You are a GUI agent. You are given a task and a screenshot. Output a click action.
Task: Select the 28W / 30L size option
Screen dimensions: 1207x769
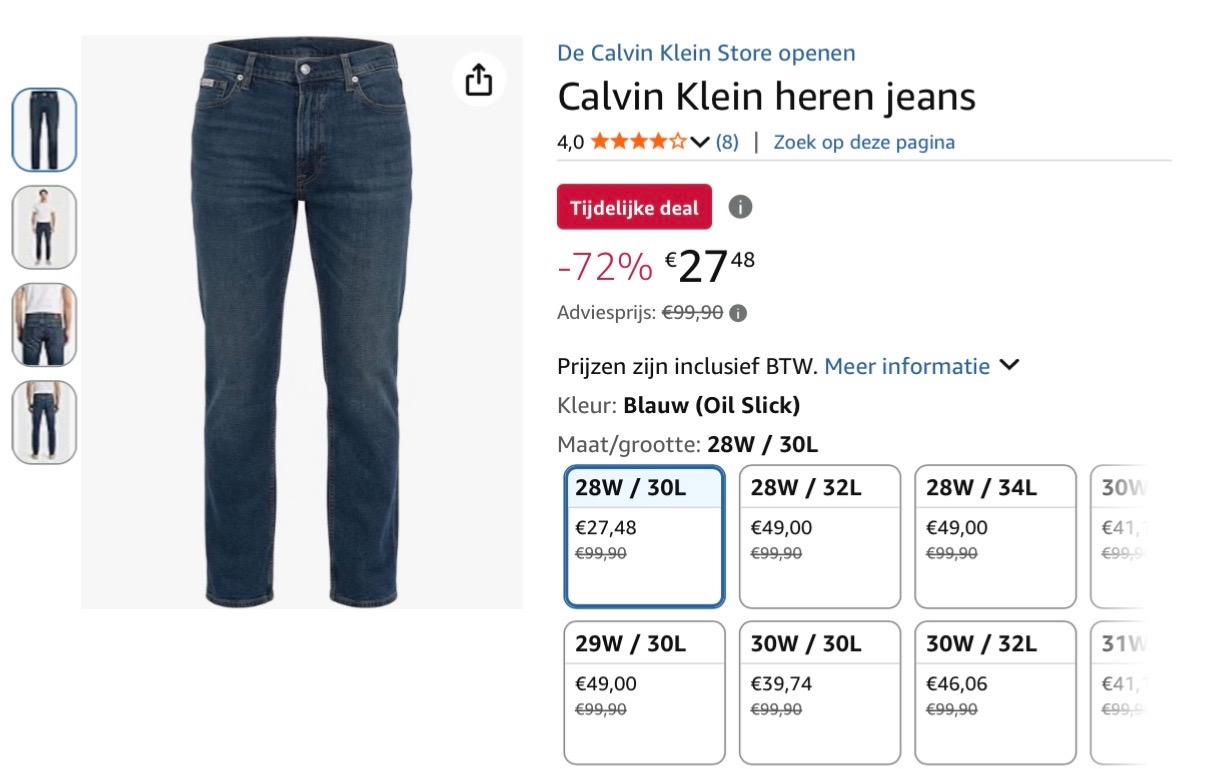644,537
